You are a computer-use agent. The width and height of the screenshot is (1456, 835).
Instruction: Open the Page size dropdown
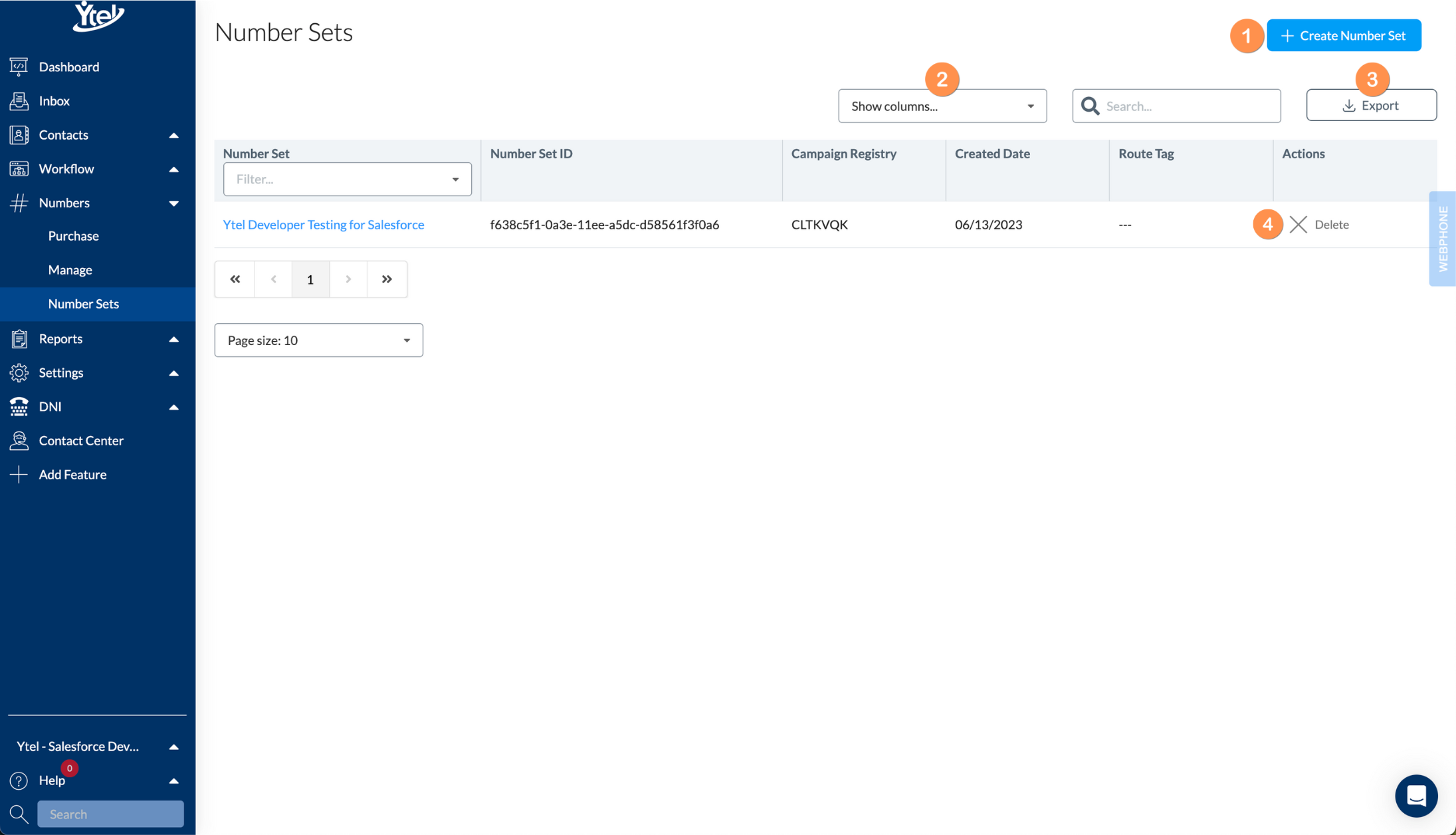pyautogui.click(x=318, y=340)
